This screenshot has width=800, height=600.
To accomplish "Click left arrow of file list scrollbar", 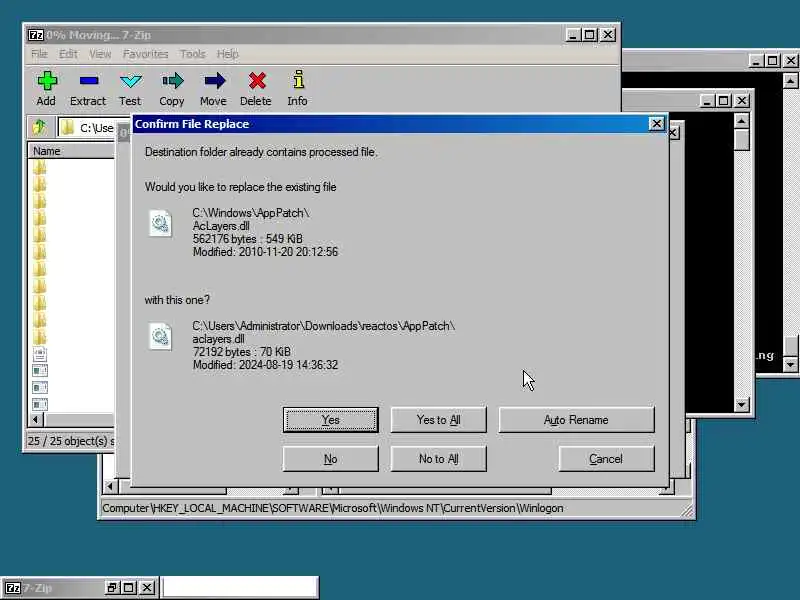I will coord(36,419).
